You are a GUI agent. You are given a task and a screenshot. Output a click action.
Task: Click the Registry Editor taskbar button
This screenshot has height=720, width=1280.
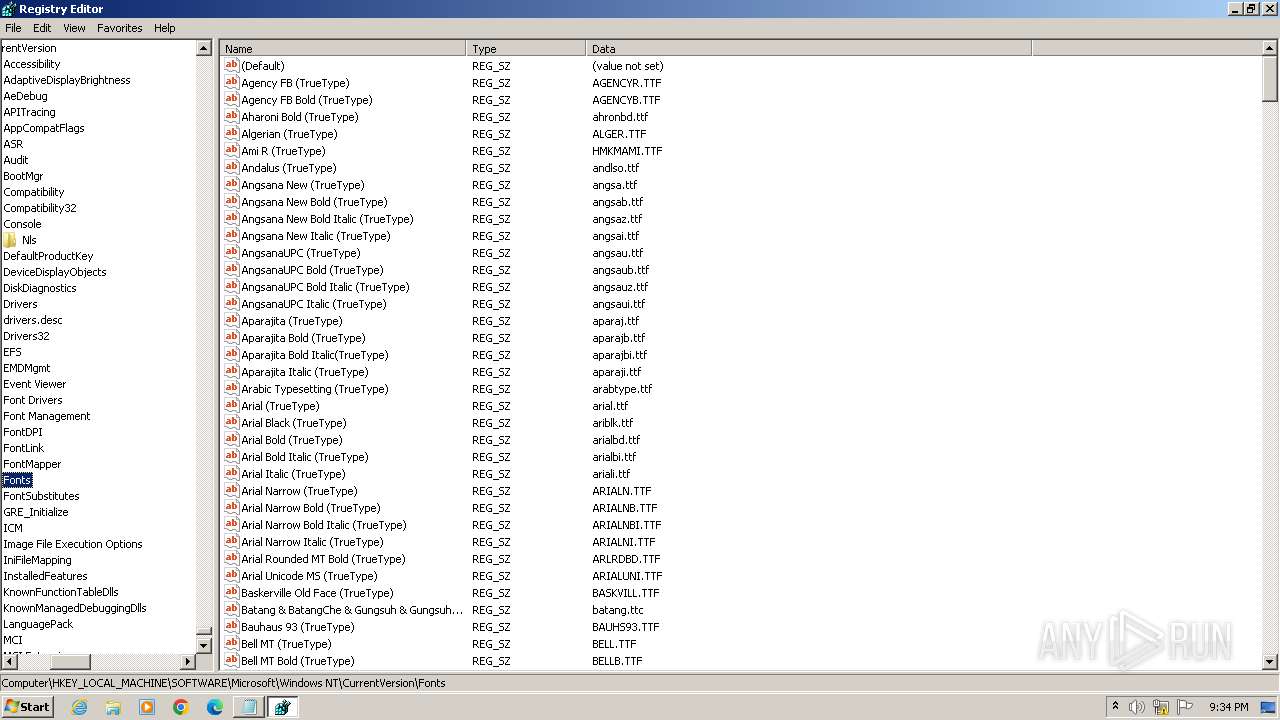pos(282,707)
